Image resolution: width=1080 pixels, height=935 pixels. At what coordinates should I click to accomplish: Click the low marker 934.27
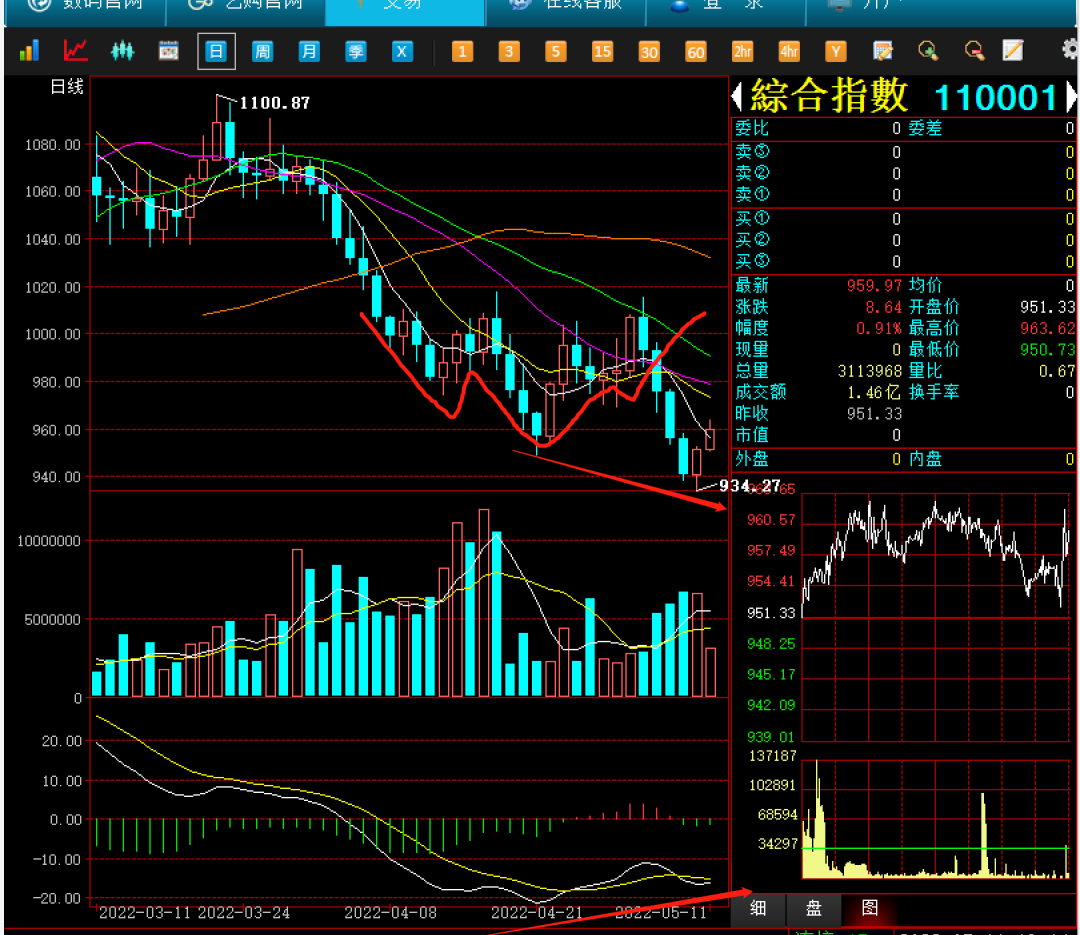click(x=749, y=486)
